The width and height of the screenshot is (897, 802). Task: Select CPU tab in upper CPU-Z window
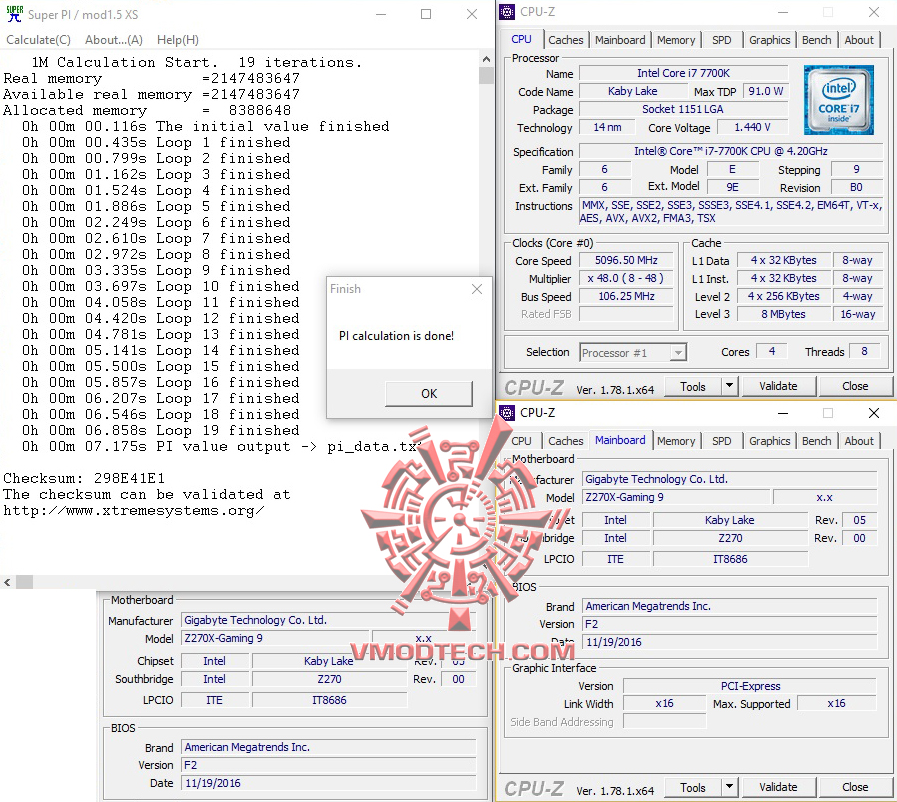point(521,39)
